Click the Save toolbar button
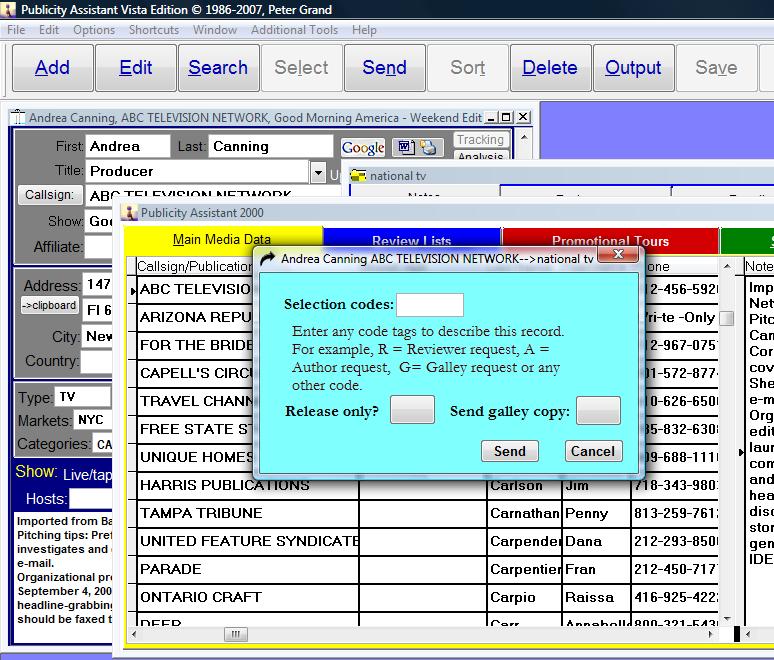This screenshot has height=660, width=774. tap(716, 68)
